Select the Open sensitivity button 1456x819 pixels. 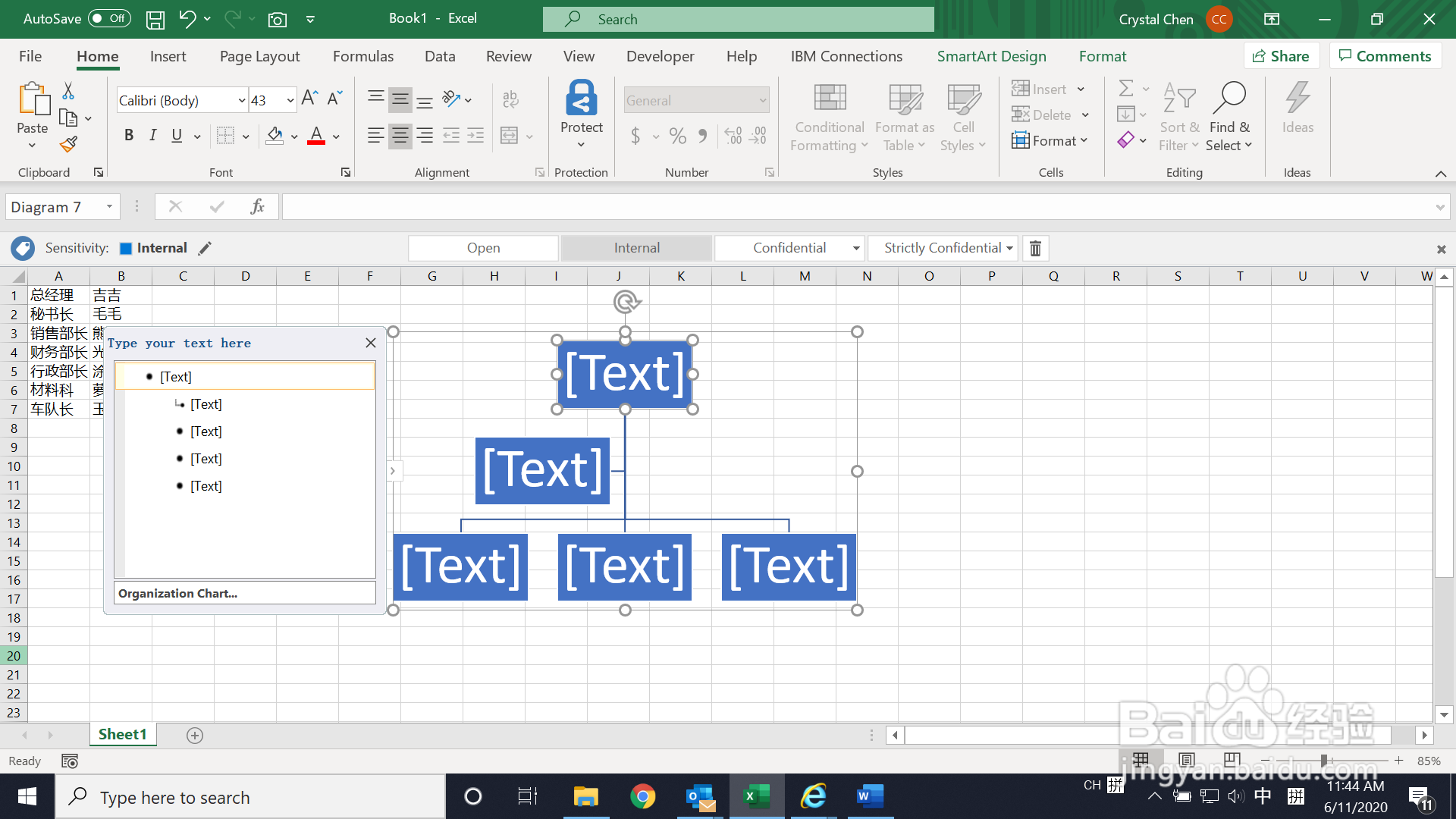pos(483,248)
